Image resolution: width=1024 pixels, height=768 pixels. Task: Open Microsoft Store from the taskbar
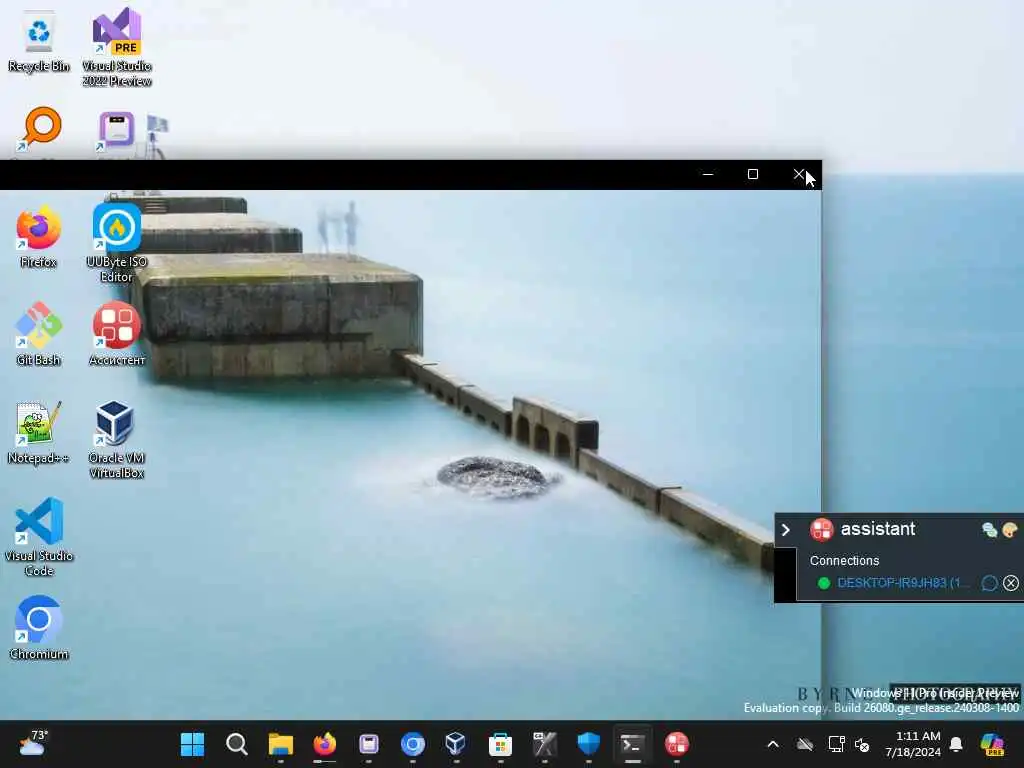point(500,744)
